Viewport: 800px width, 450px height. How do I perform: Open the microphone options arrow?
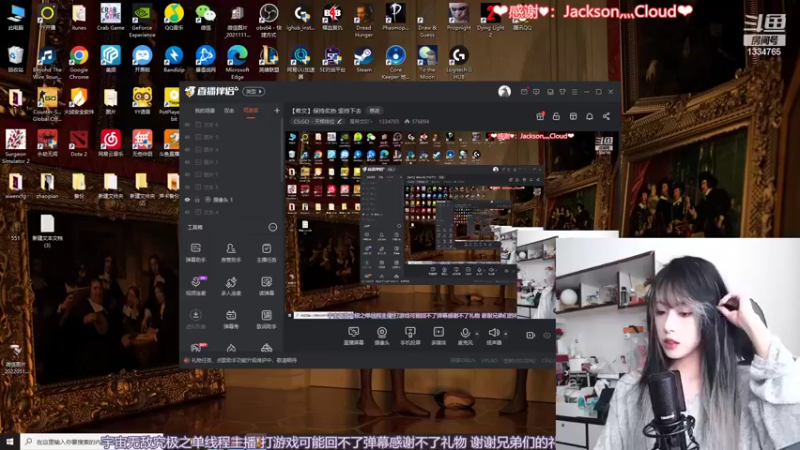click(x=477, y=334)
